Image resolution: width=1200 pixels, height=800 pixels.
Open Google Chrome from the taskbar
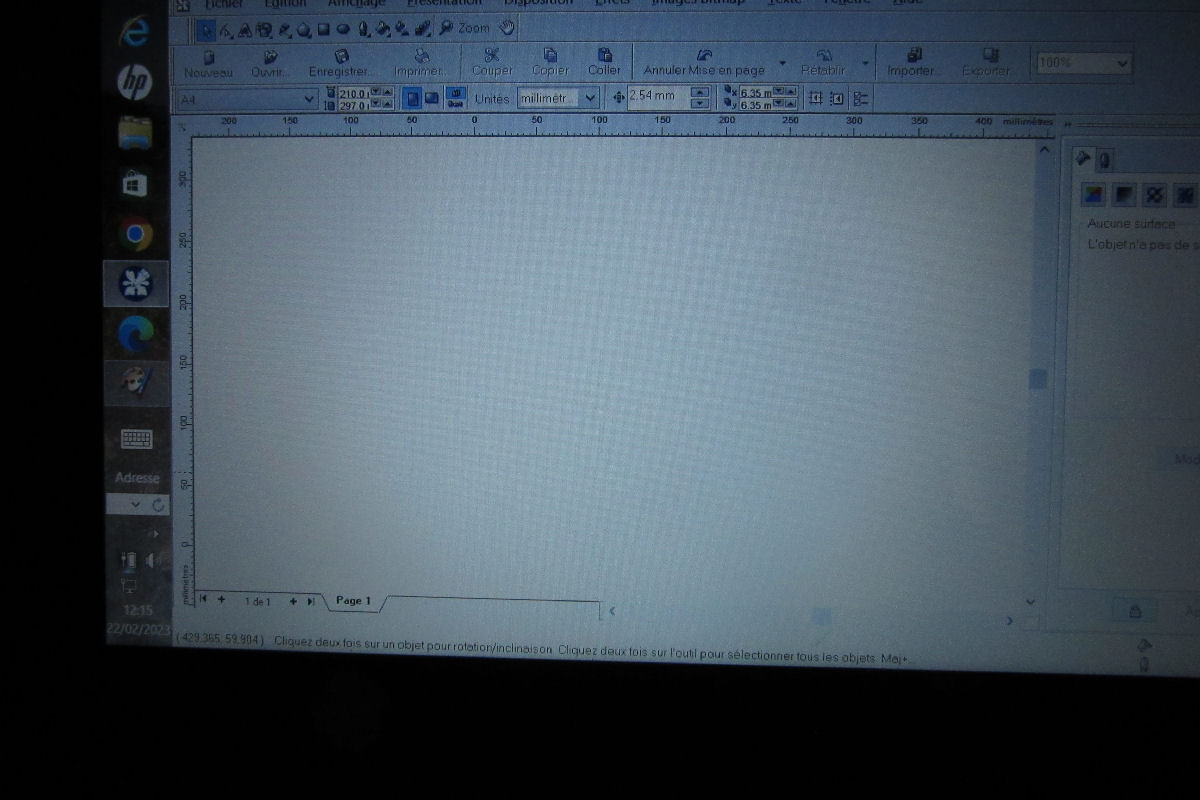point(135,235)
